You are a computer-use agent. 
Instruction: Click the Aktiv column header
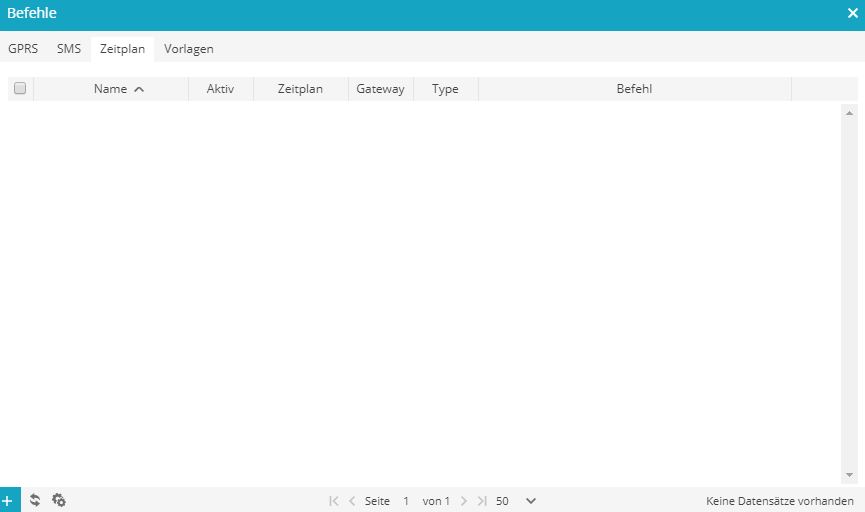(x=221, y=89)
